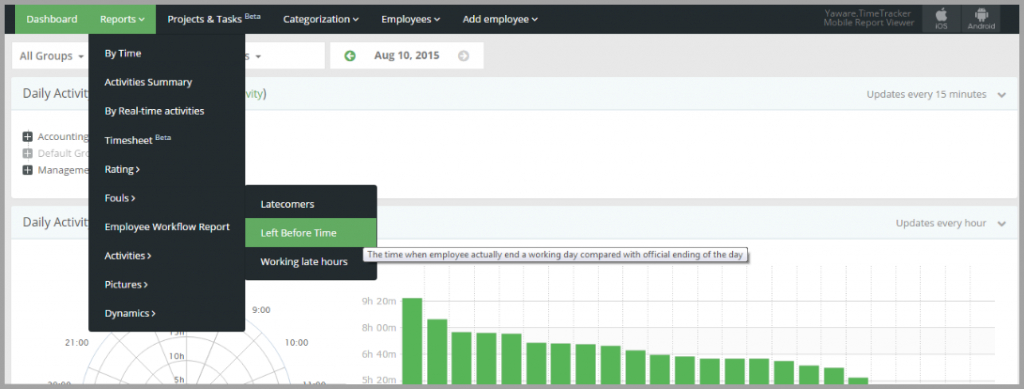Expand the Accounting group plus icon
Viewport: 1024px width, 389px height.
tap(27, 136)
